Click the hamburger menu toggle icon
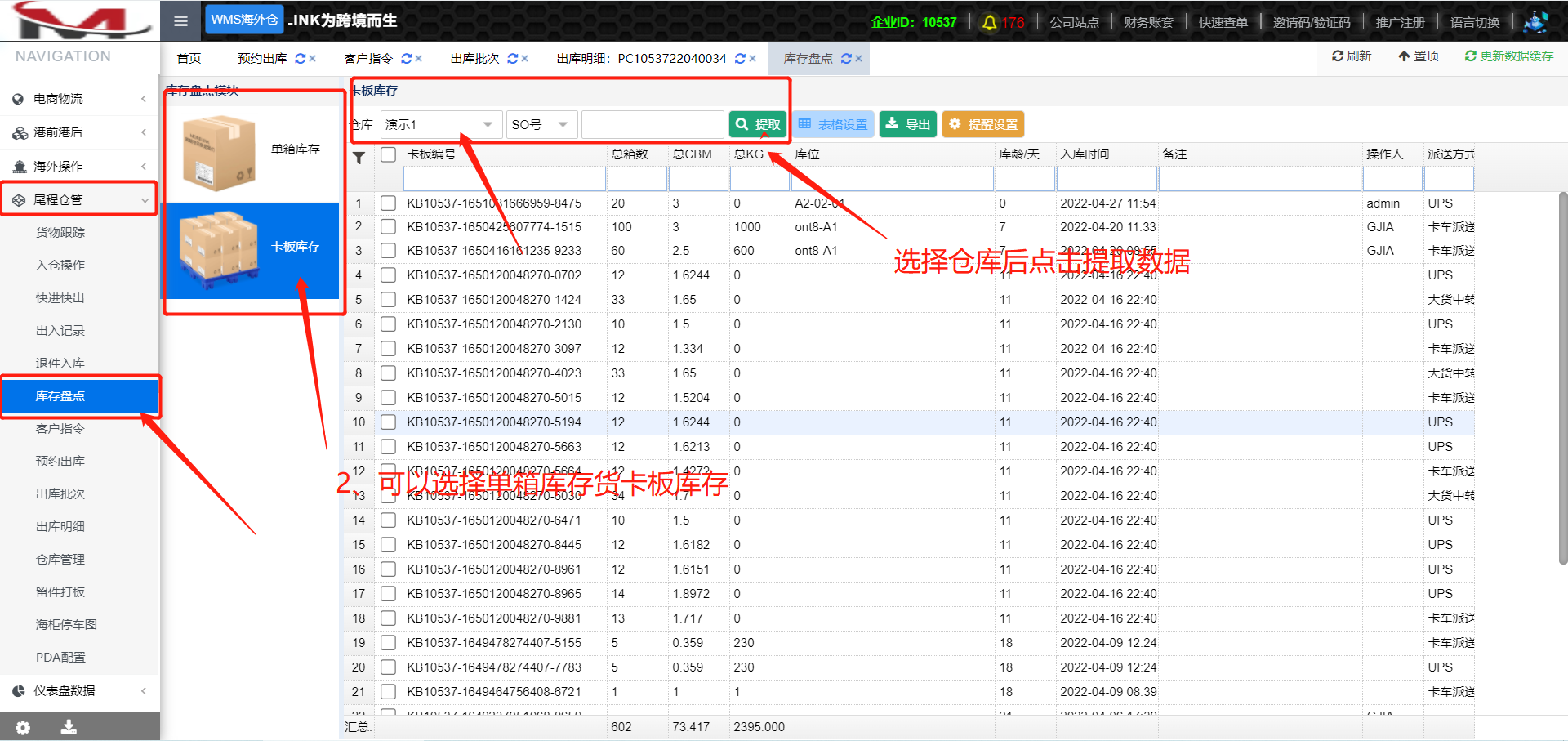 [x=180, y=20]
